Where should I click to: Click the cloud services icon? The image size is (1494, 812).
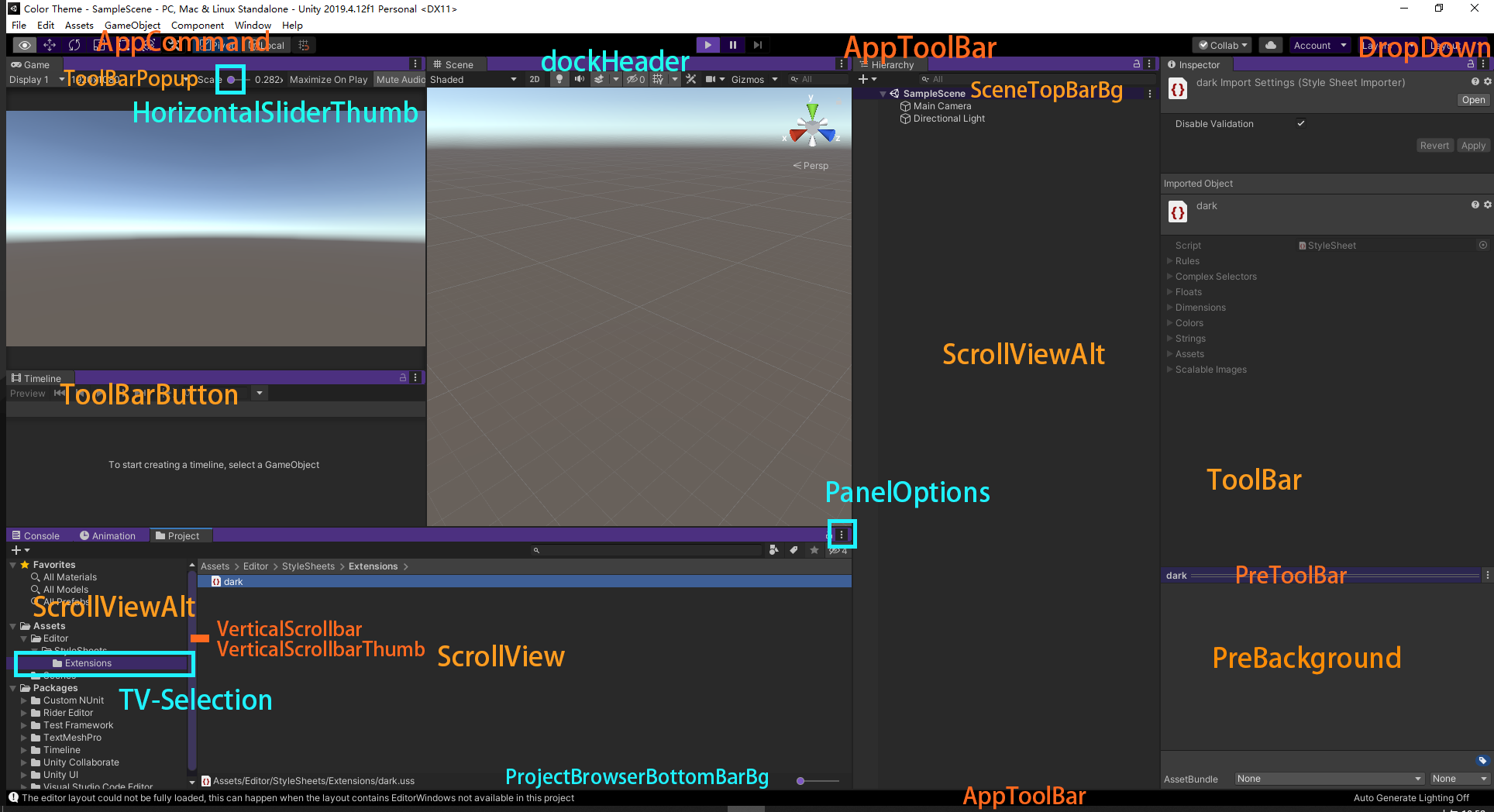click(x=1271, y=45)
